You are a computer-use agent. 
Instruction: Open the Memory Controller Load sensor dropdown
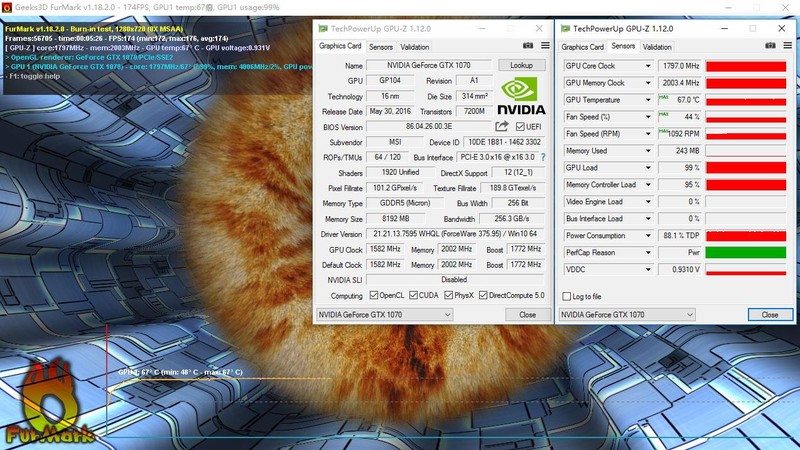click(x=648, y=185)
